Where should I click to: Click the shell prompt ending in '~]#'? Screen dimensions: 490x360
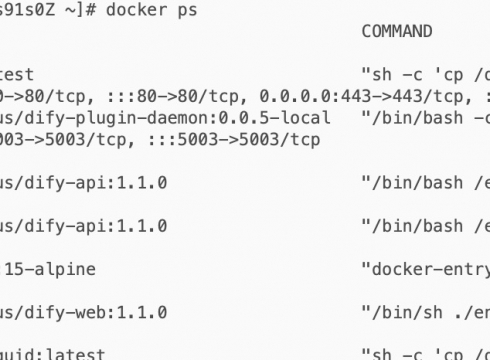(x=48, y=10)
